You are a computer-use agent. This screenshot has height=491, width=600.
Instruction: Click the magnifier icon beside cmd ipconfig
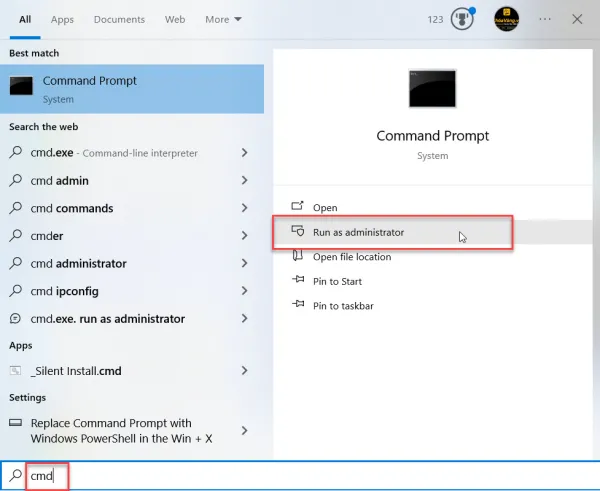tap(15, 290)
